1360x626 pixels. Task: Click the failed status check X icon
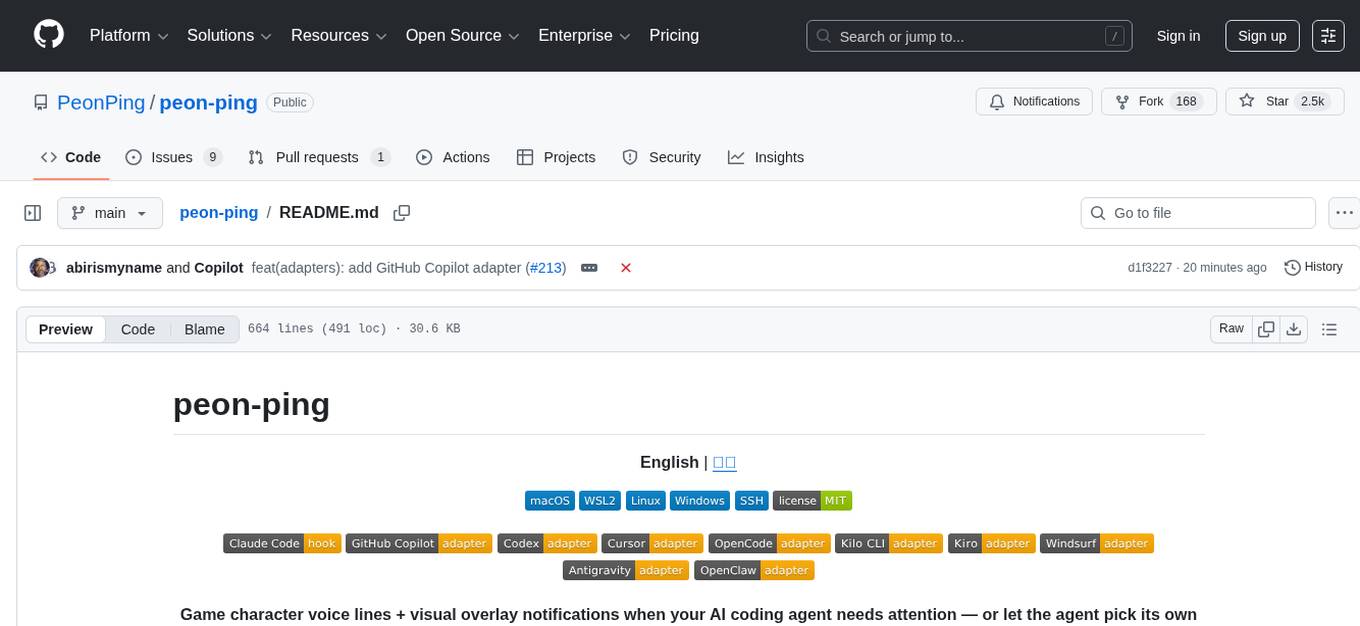click(626, 268)
